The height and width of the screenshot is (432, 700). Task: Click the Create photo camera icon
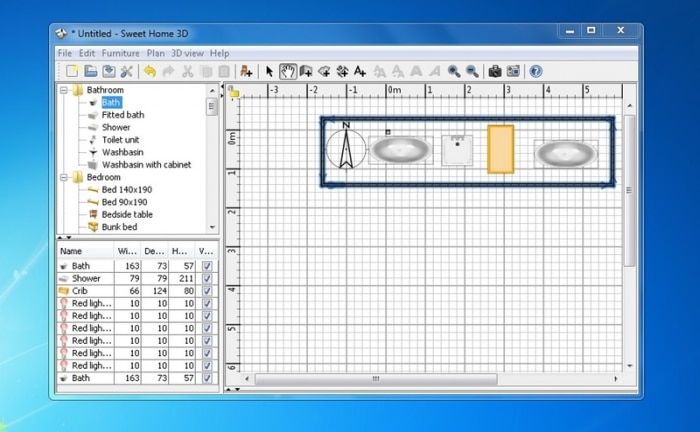pyautogui.click(x=495, y=71)
